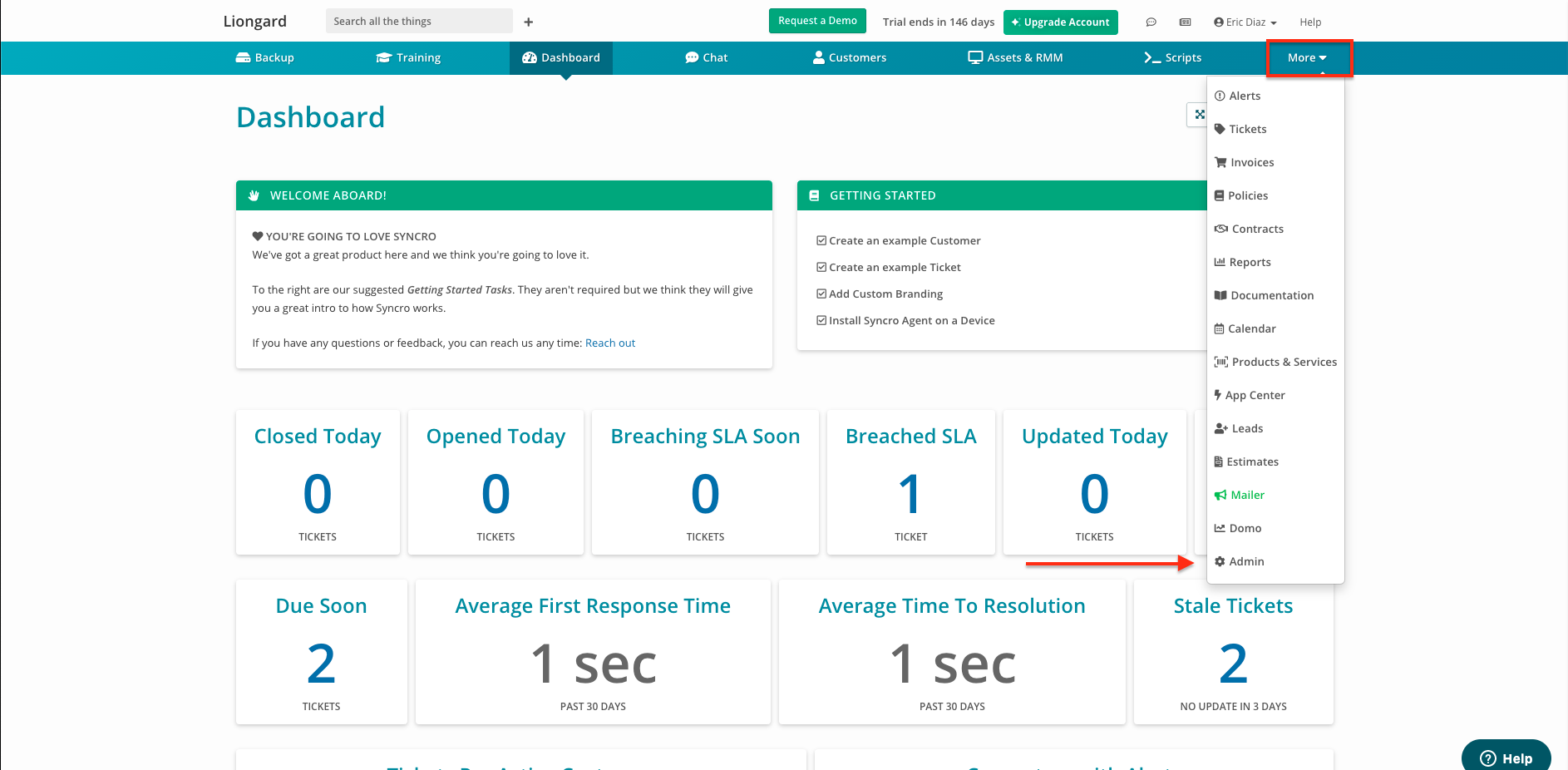Toggle Create an example Ticket checkbox
The width and height of the screenshot is (1568, 770).
[821, 267]
